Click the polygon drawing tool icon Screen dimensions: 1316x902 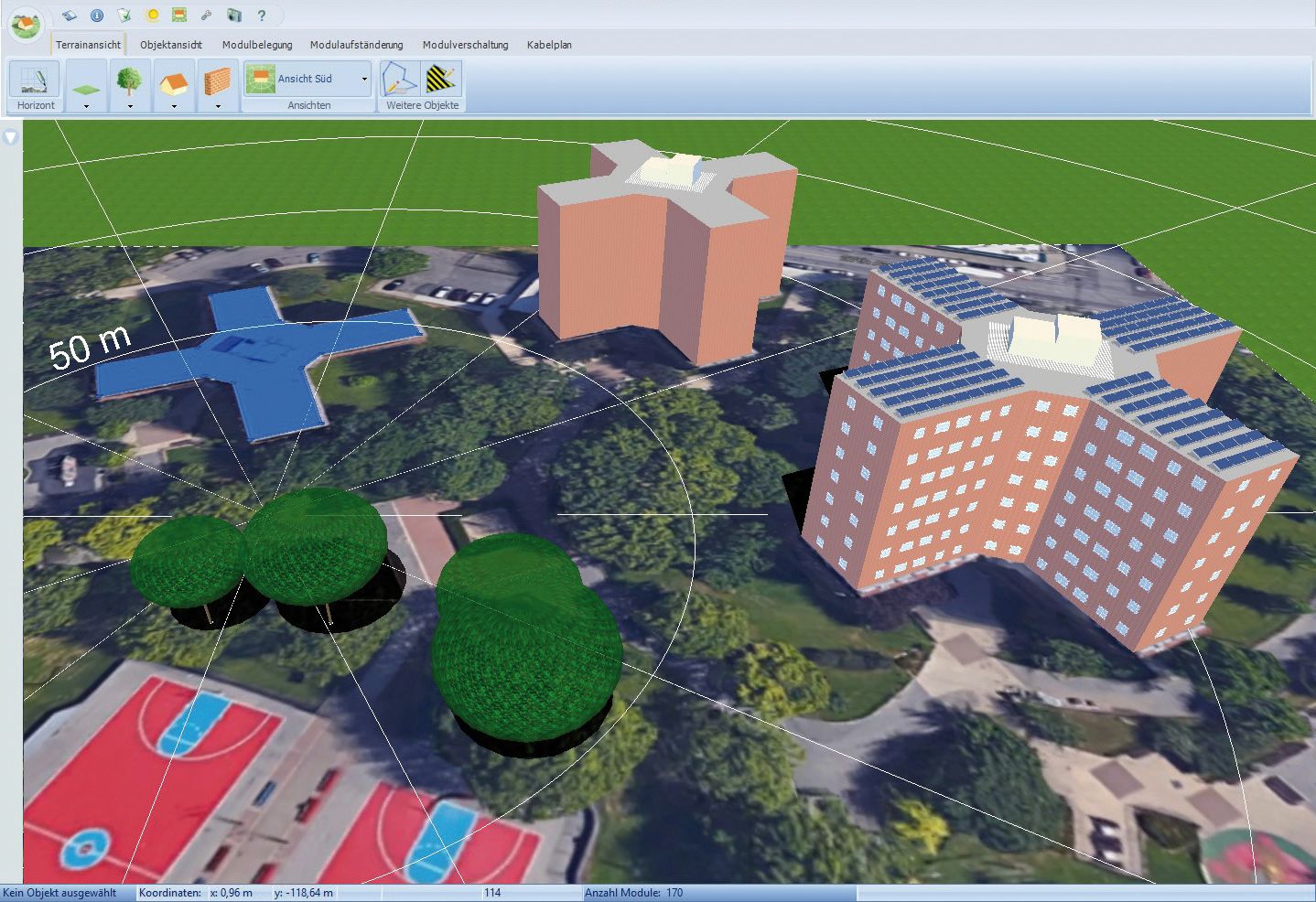pyautogui.click(x=399, y=80)
